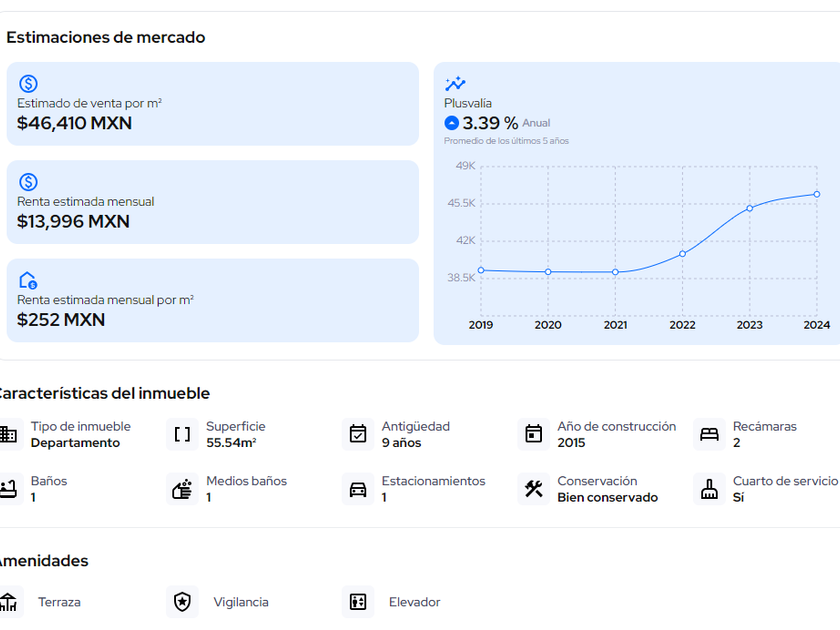The image size is (840, 630).
Task: Click the $46,410 MXN sale estimate card
Action: pos(212,104)
